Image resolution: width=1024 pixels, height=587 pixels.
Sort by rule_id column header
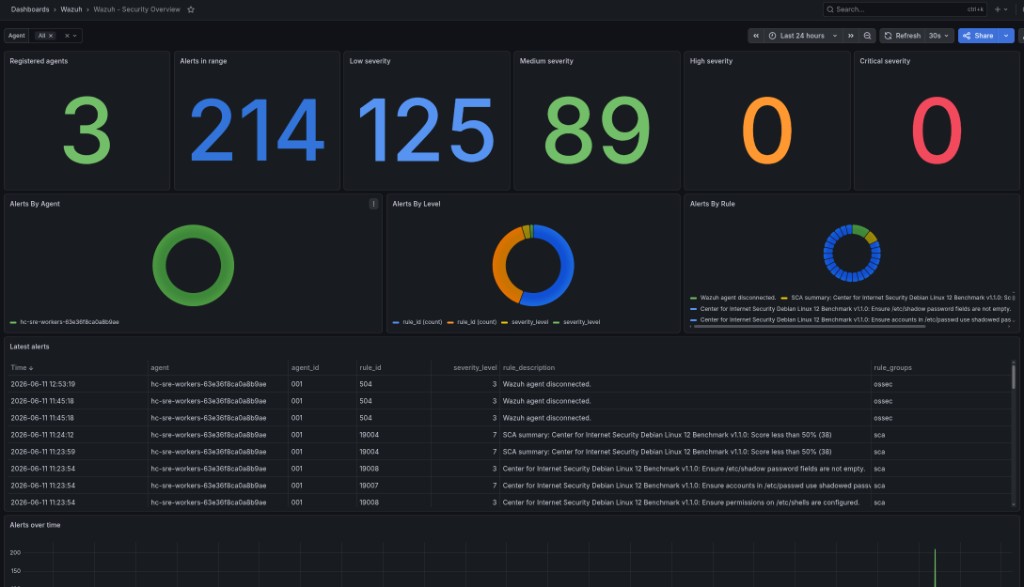(x=370, y=368)
